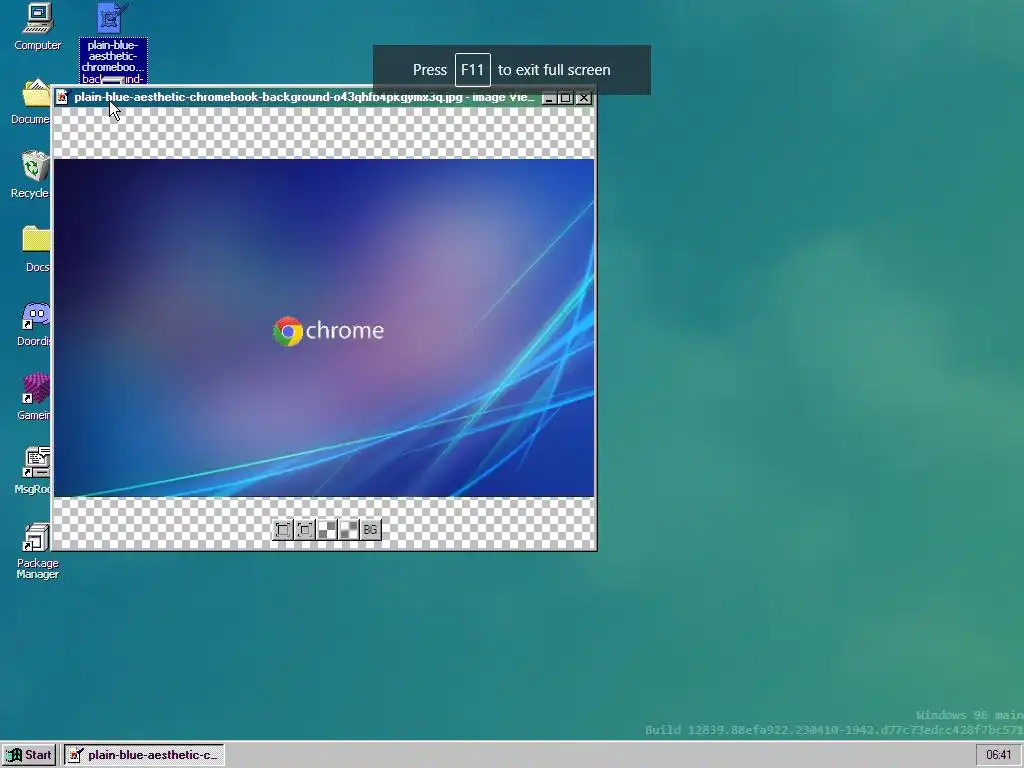Viewport: 1024px width, 768px height.
Task: Click the fit-to-window icon in image viewer toolbar
Action: click(x=283, y=530)
